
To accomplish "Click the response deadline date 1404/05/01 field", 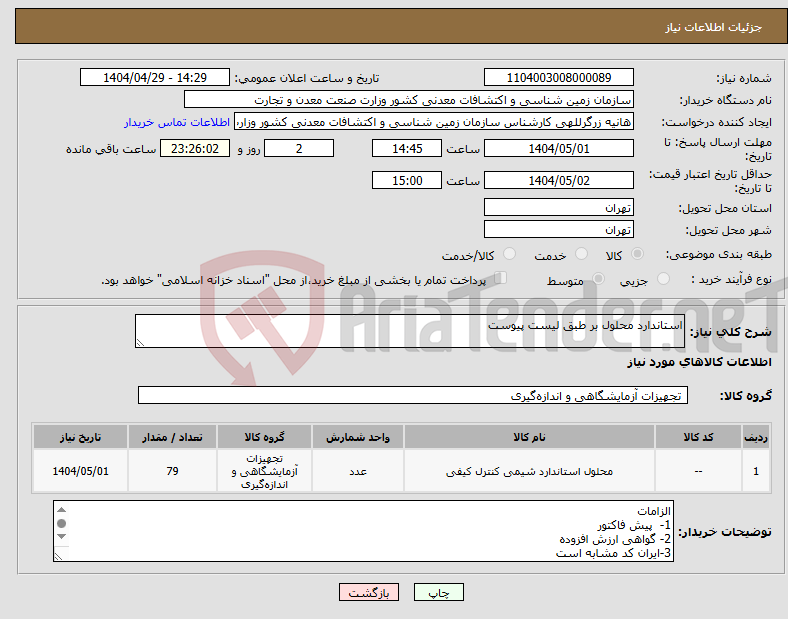I will 558,149.
